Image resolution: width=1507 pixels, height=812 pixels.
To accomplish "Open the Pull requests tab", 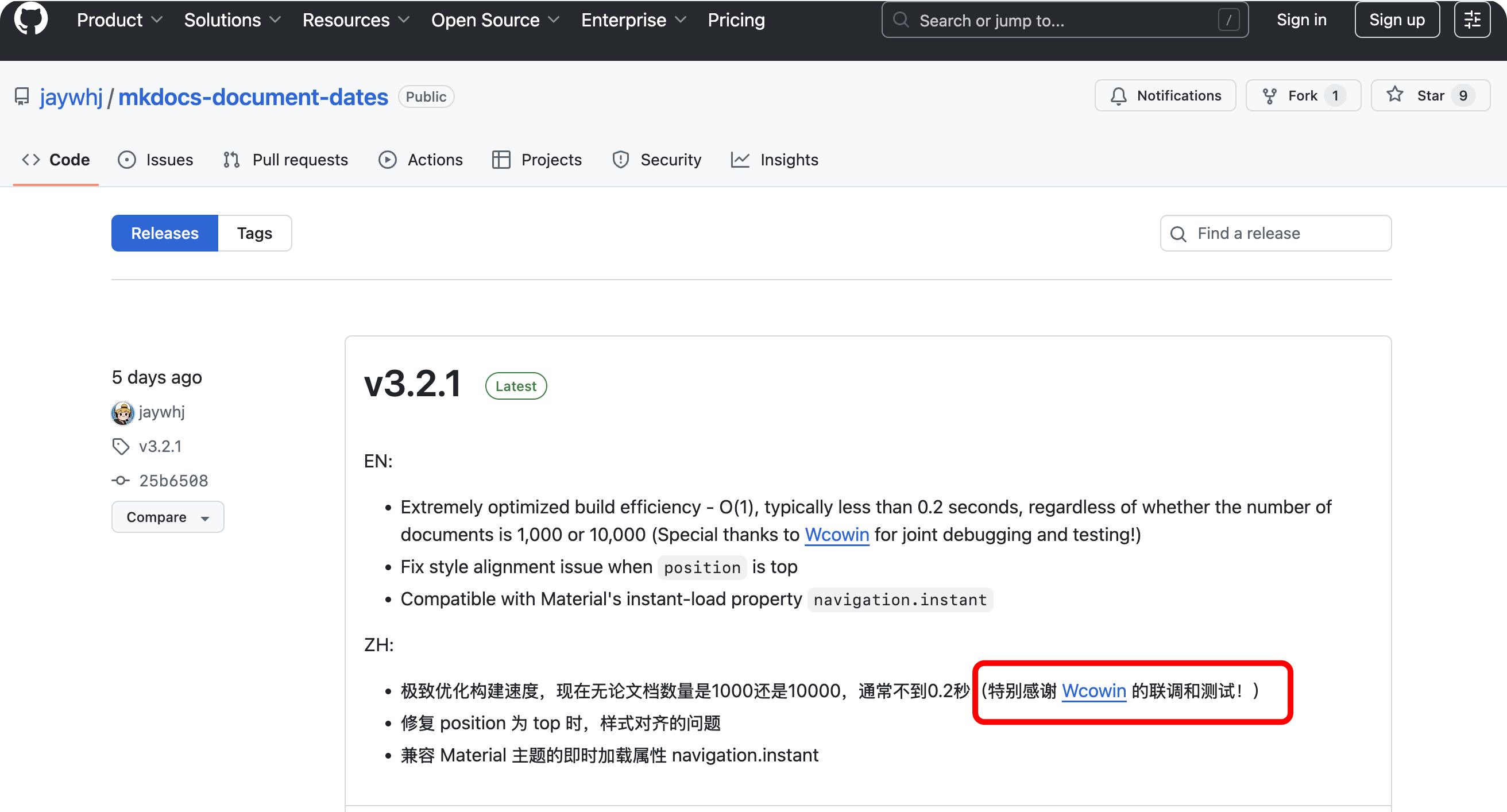I will point(285,160).
